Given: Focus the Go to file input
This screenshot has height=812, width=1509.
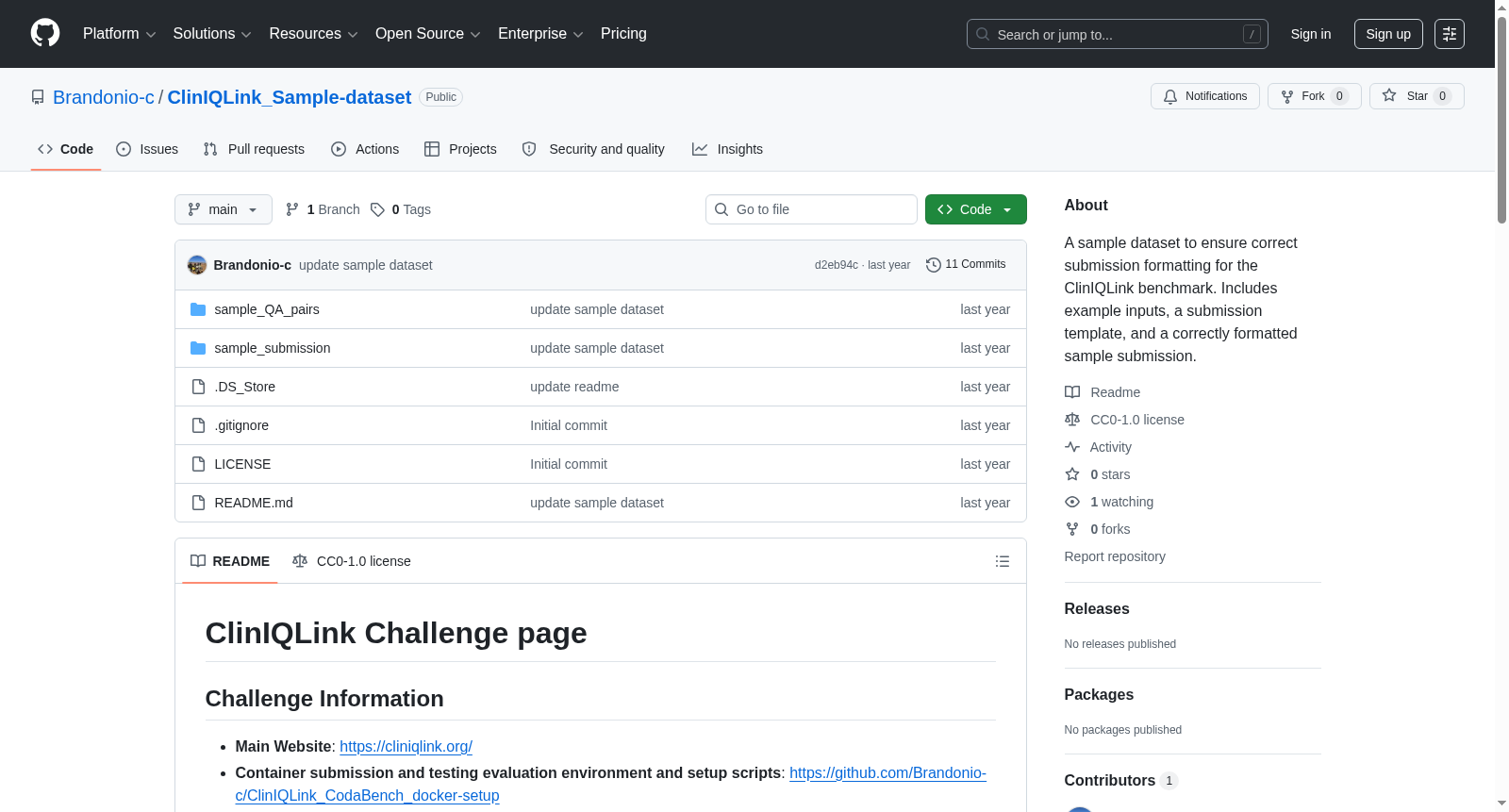Looking at the screenshot, I should pos(811,209).
